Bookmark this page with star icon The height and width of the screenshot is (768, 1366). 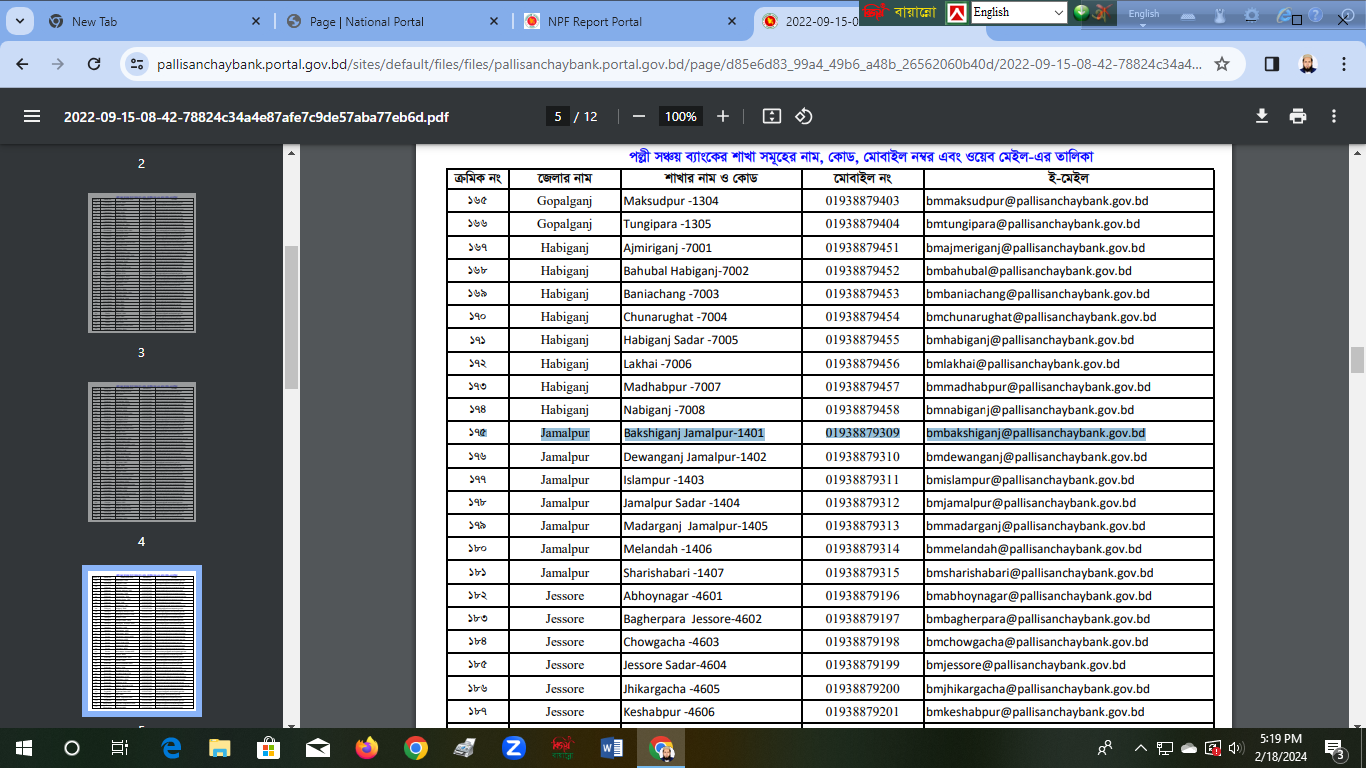coord(1222,64)
